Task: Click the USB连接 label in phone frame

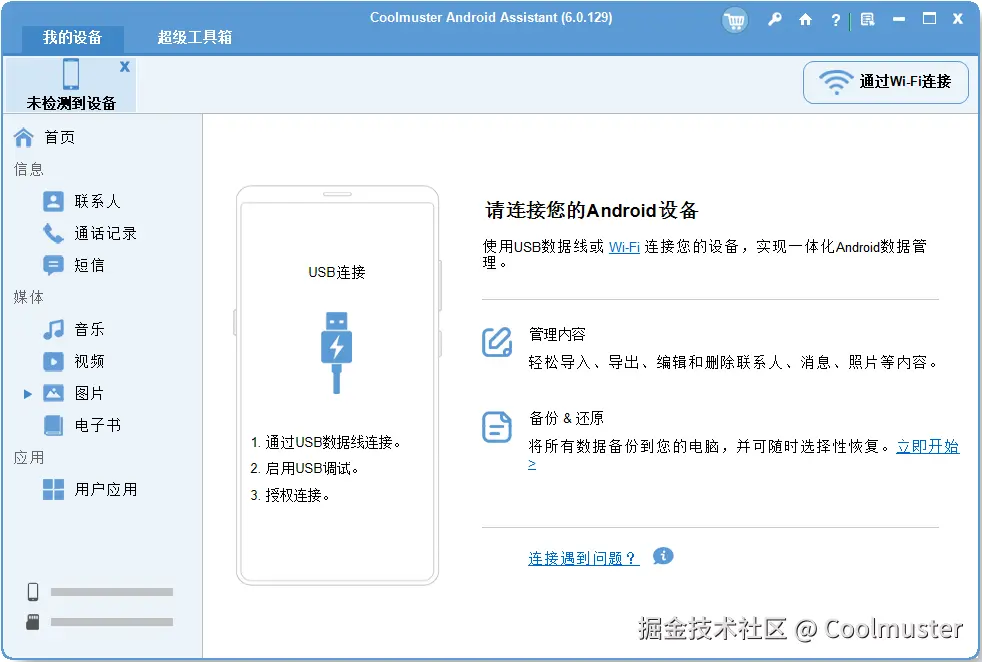Action: pyautogui.click(x=337, y=272)
